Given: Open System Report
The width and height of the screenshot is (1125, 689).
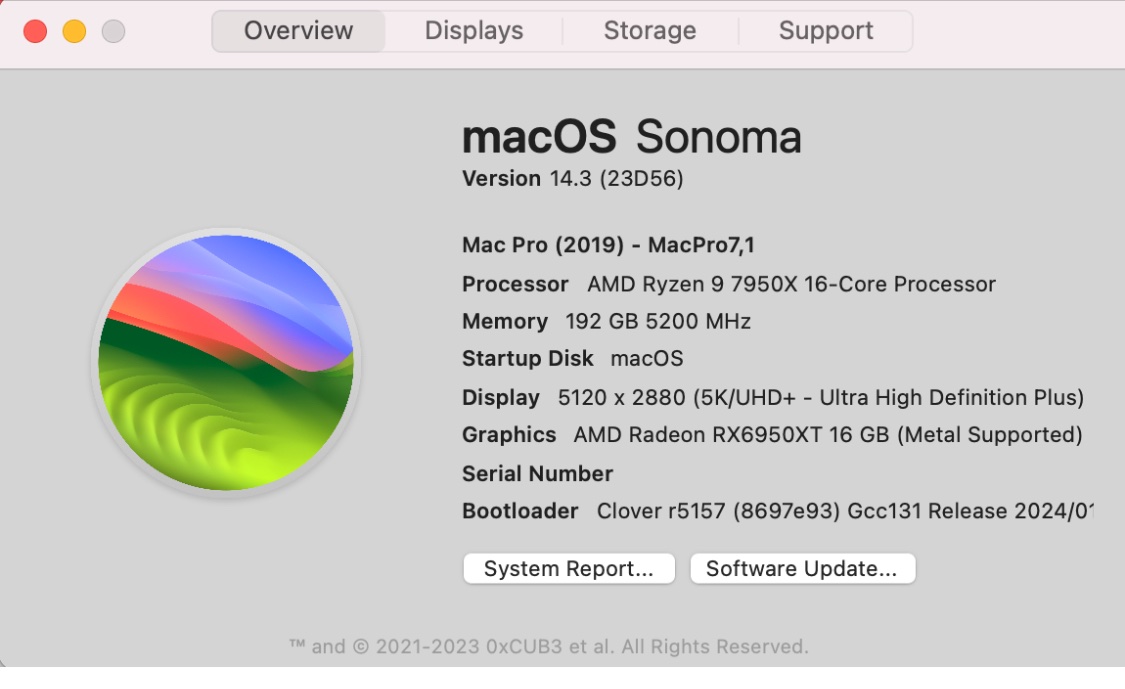Looking at the screenshot, I should (569, 569).
